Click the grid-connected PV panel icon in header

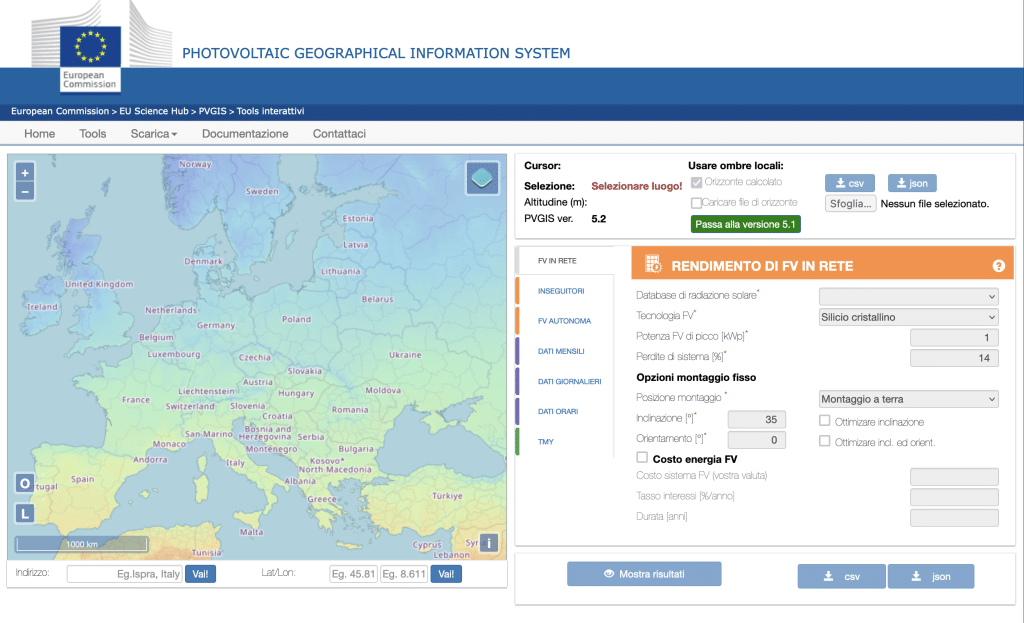653,264
